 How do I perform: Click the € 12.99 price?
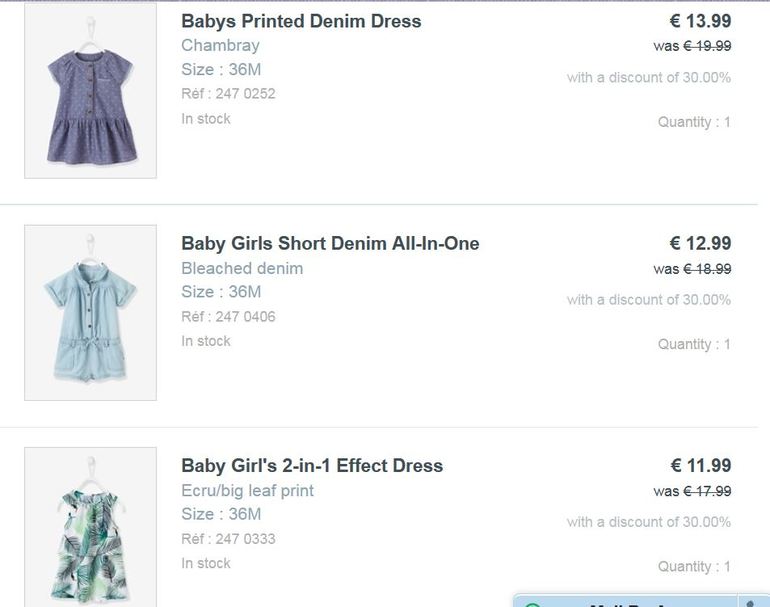(x=700, y=243)
